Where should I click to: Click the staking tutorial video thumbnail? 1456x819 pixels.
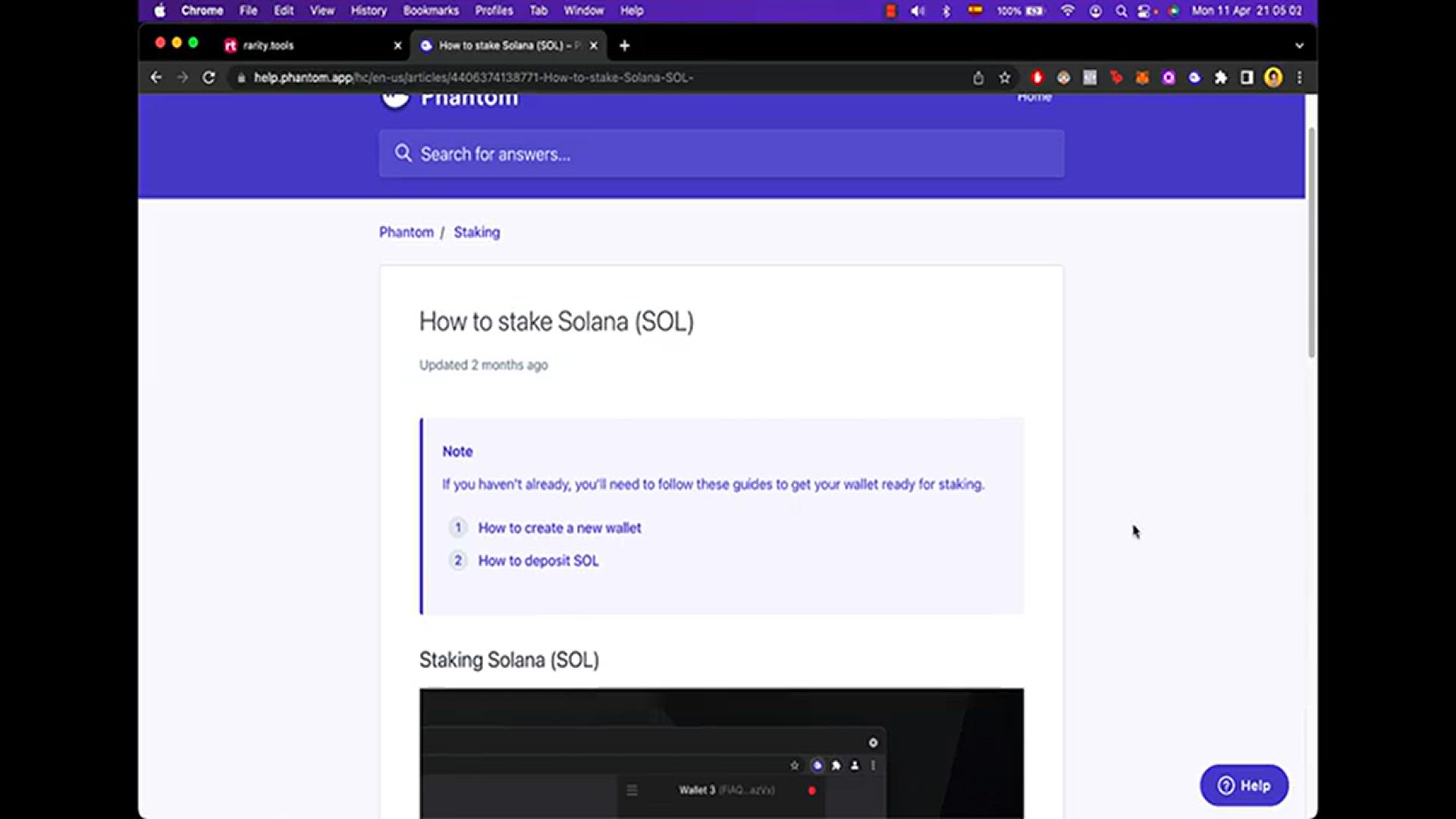[x=721, y=754]
